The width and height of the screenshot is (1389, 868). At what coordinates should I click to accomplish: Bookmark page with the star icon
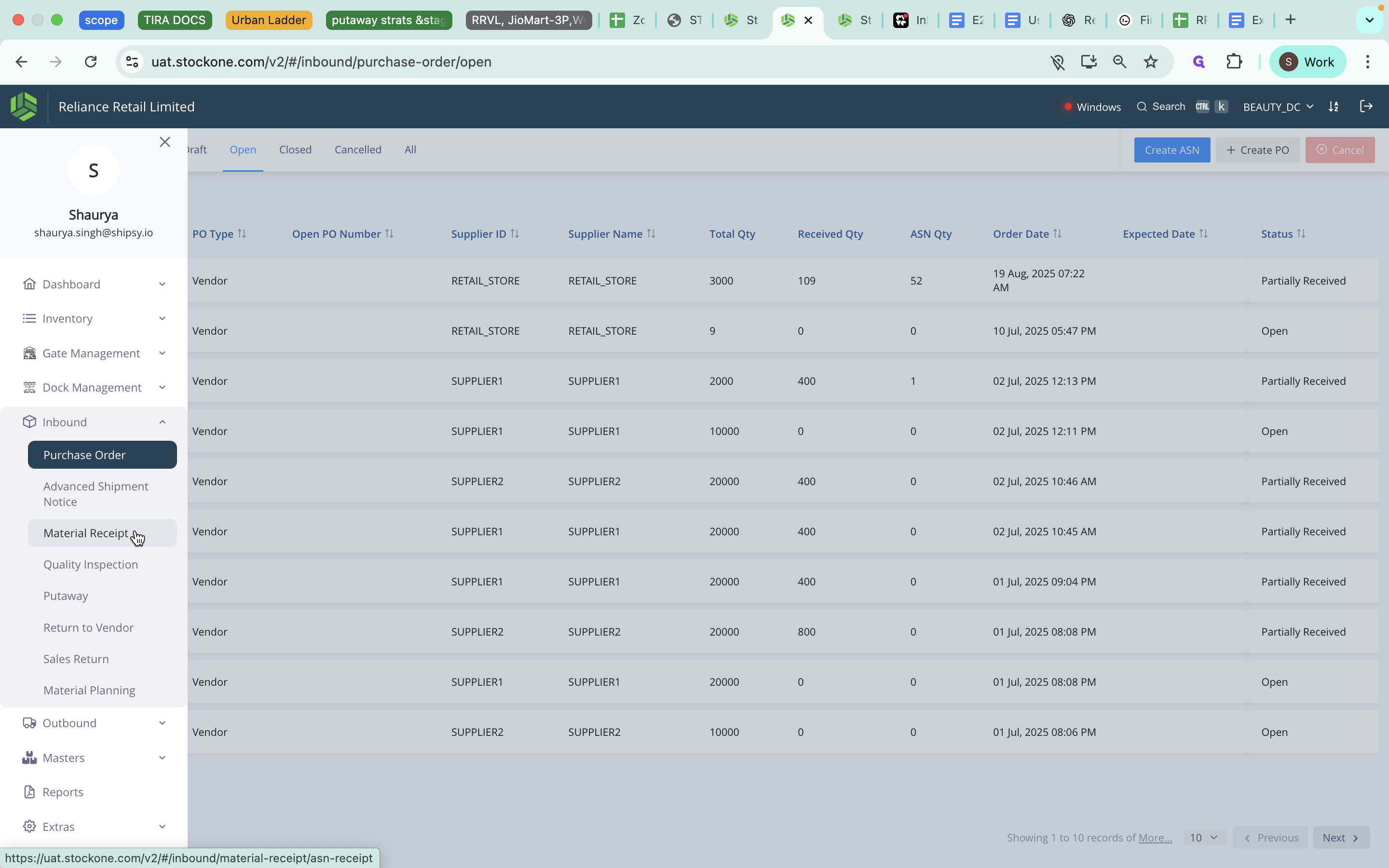pos(1150,62)
